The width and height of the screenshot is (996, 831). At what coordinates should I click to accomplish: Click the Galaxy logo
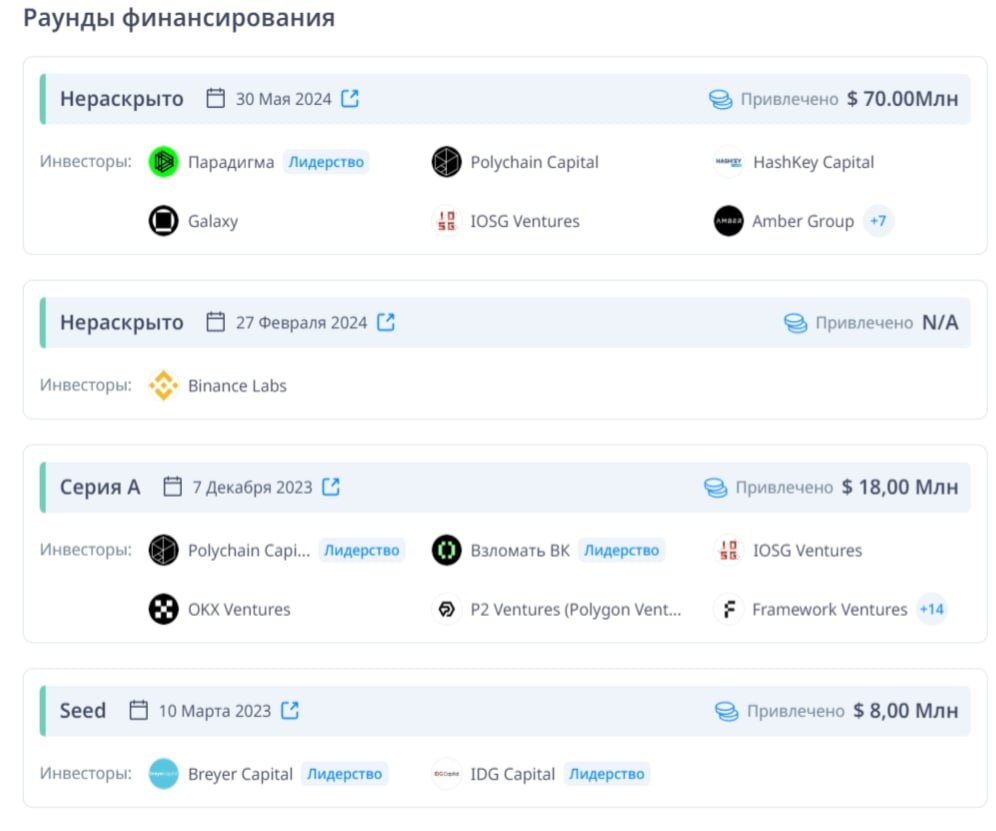163,221
